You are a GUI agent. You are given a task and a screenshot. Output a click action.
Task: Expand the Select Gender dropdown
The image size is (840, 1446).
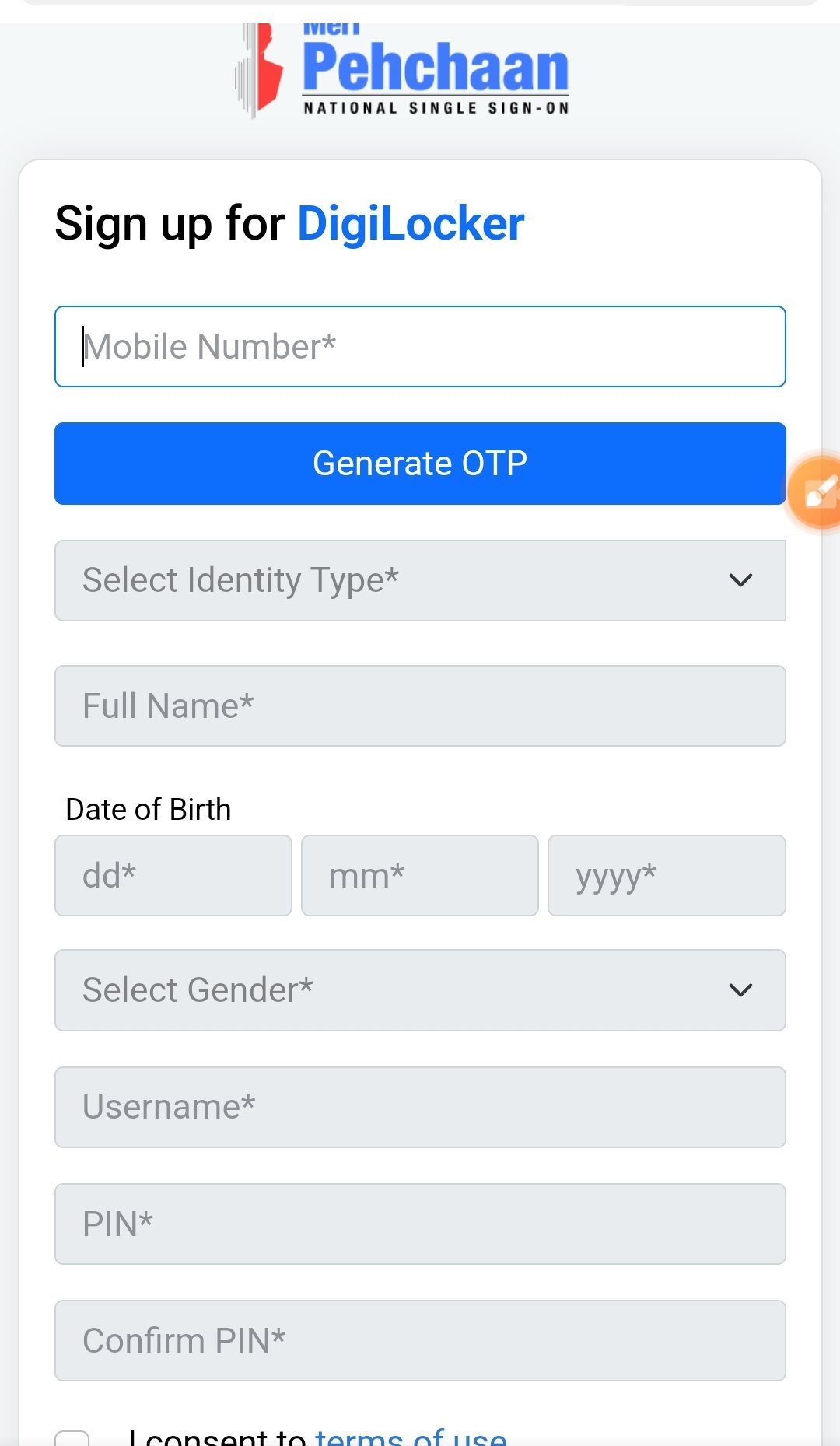[420, 990]
